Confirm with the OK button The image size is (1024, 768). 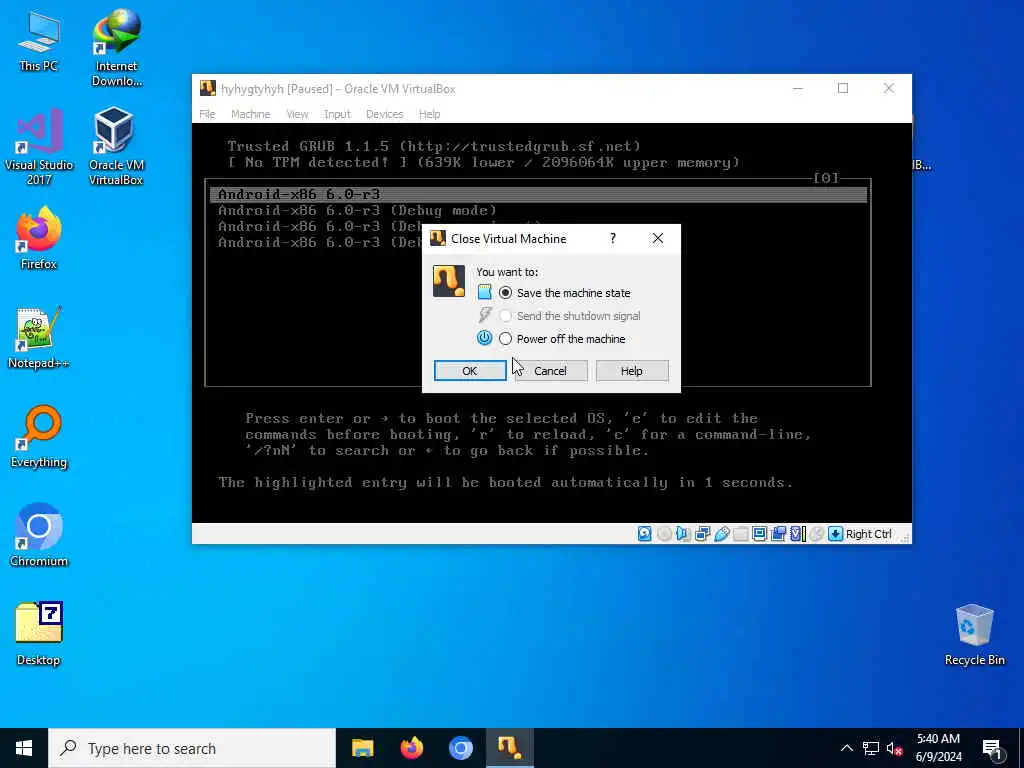(470, 371)
